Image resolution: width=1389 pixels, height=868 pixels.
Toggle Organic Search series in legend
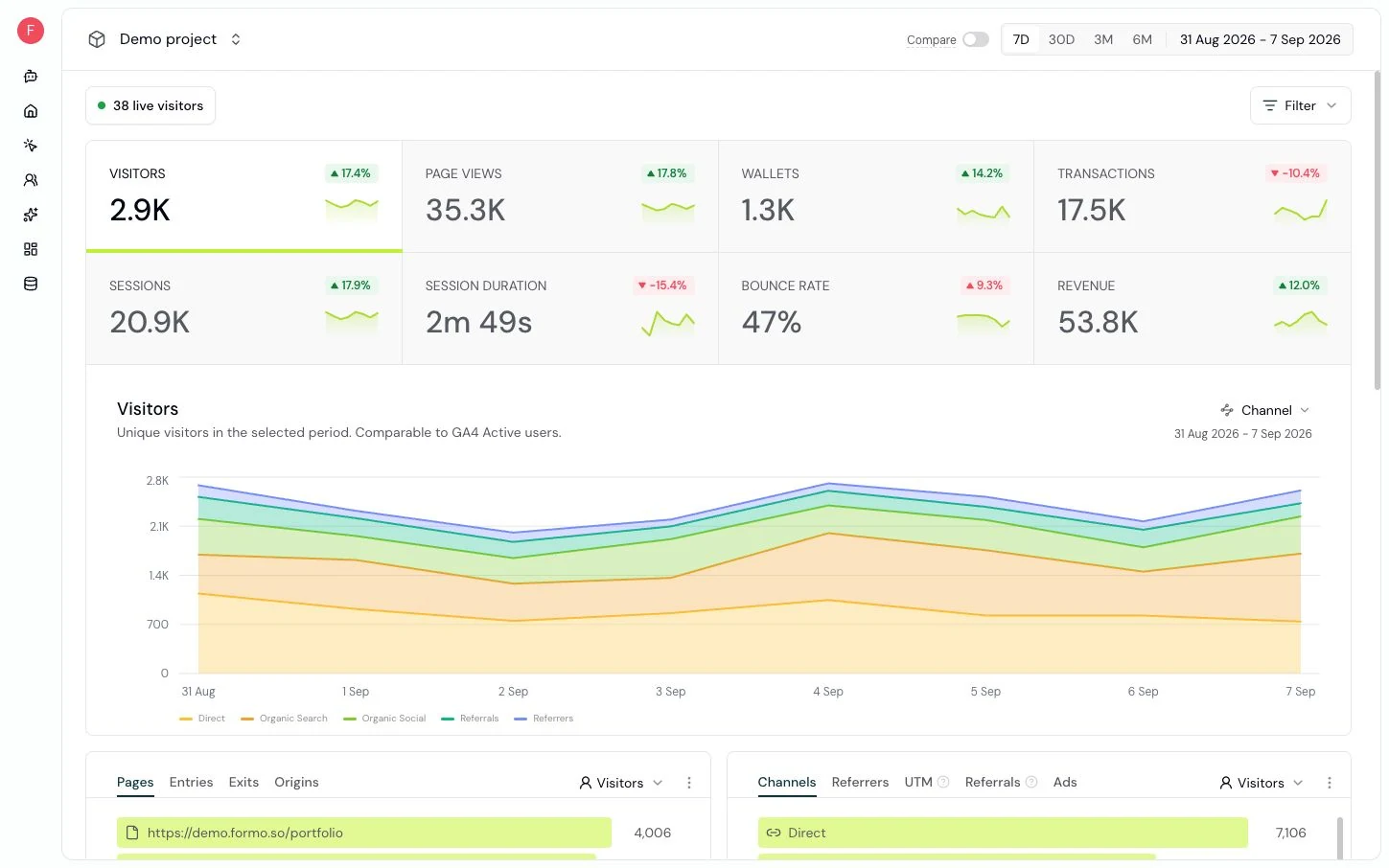pos(285,719)
